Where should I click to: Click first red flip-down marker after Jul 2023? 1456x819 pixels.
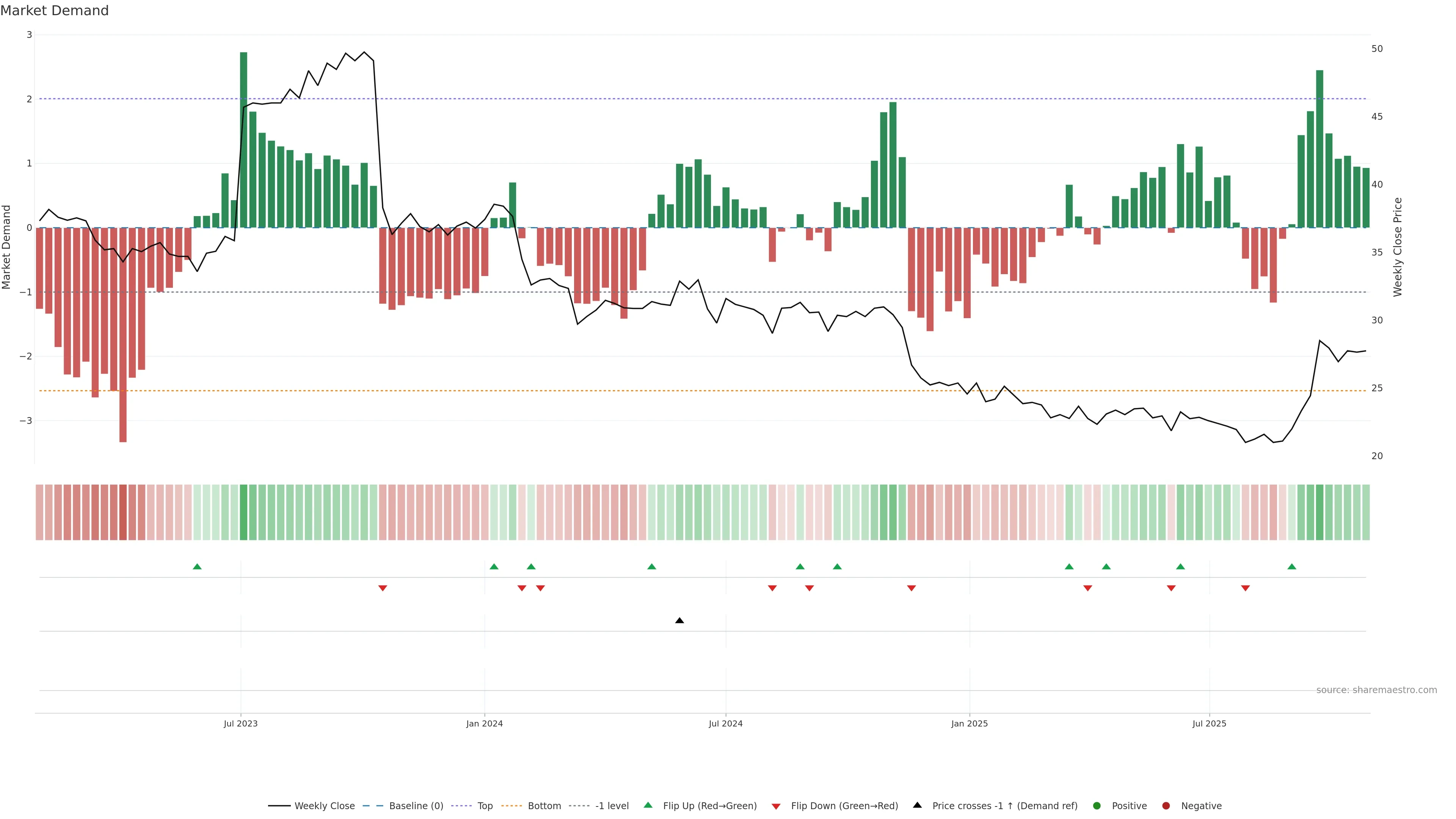pos(383,588)
